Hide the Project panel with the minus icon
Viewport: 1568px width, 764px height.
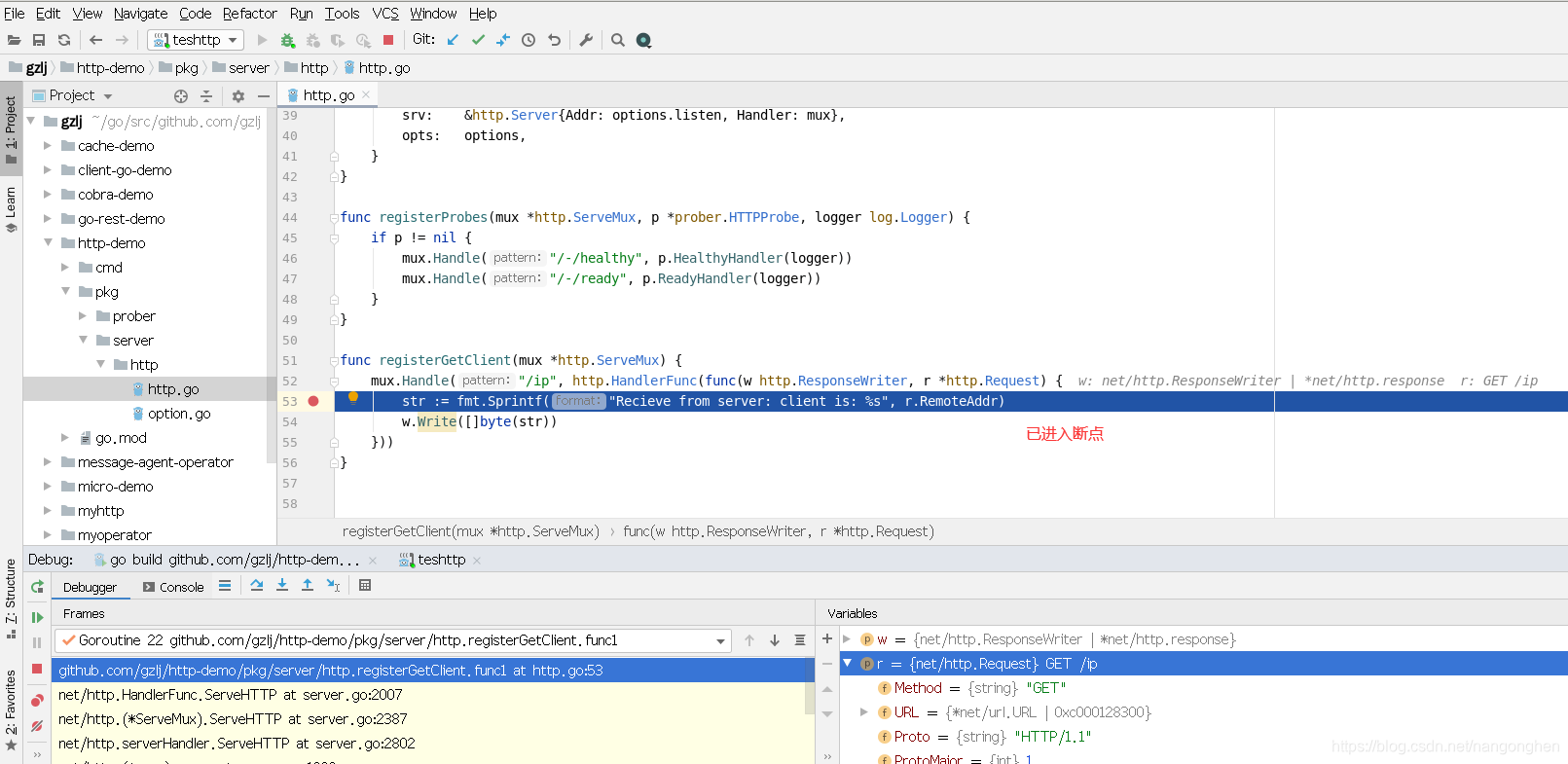(x=263, y=96)
